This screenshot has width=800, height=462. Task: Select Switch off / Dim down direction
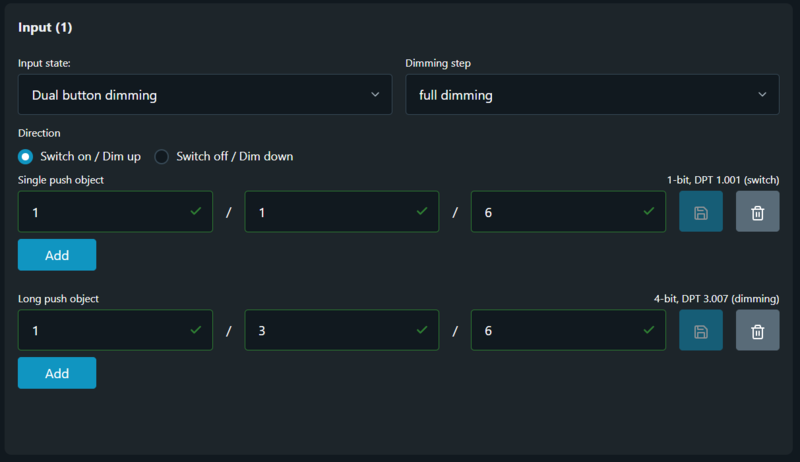162,156
